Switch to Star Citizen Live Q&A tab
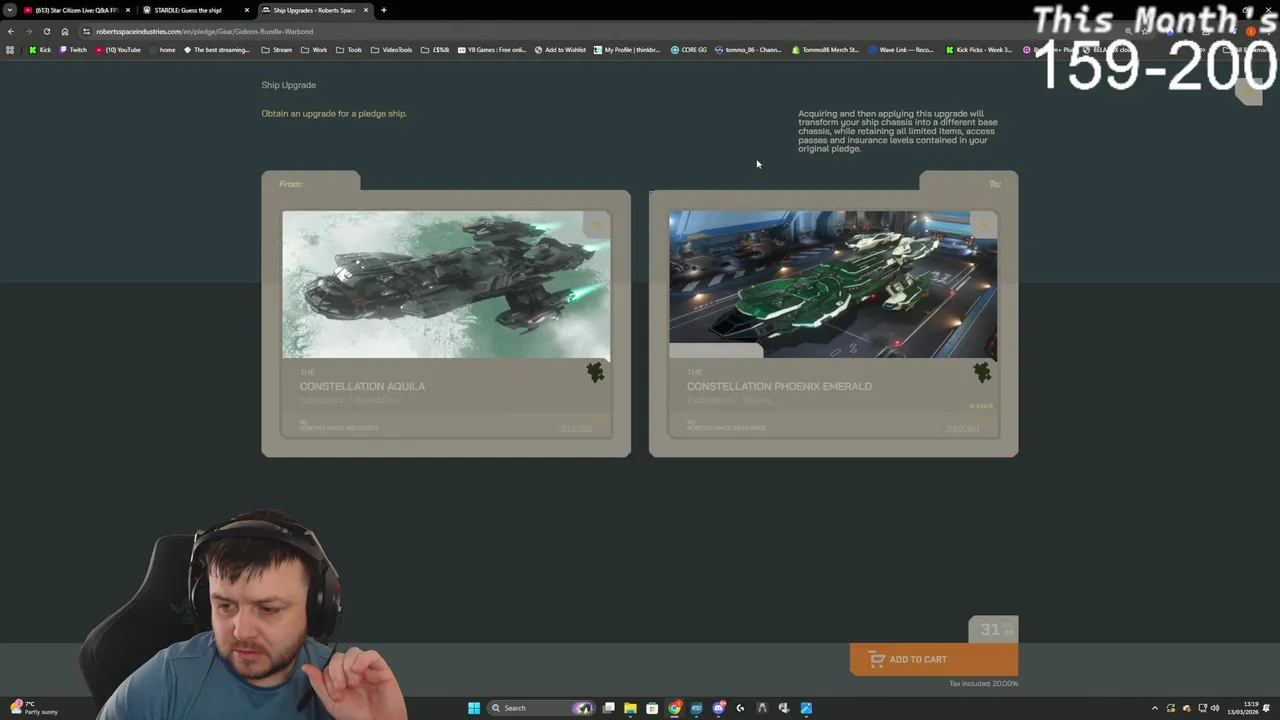This screenshot has width=1280, height=720. click(x=76, y=10)
